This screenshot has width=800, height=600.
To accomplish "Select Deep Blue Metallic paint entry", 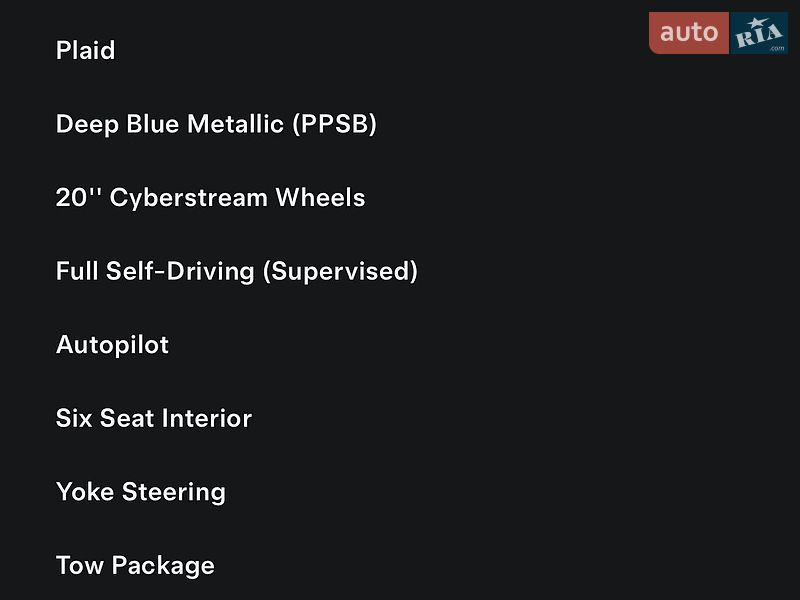I will (x=216, y=124).
